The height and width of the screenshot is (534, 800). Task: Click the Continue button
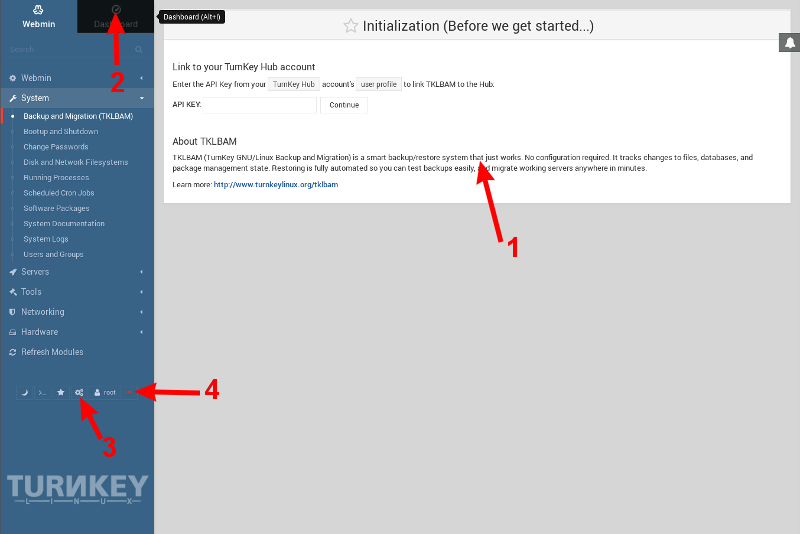pyautogui.click(x=344, y=105)
